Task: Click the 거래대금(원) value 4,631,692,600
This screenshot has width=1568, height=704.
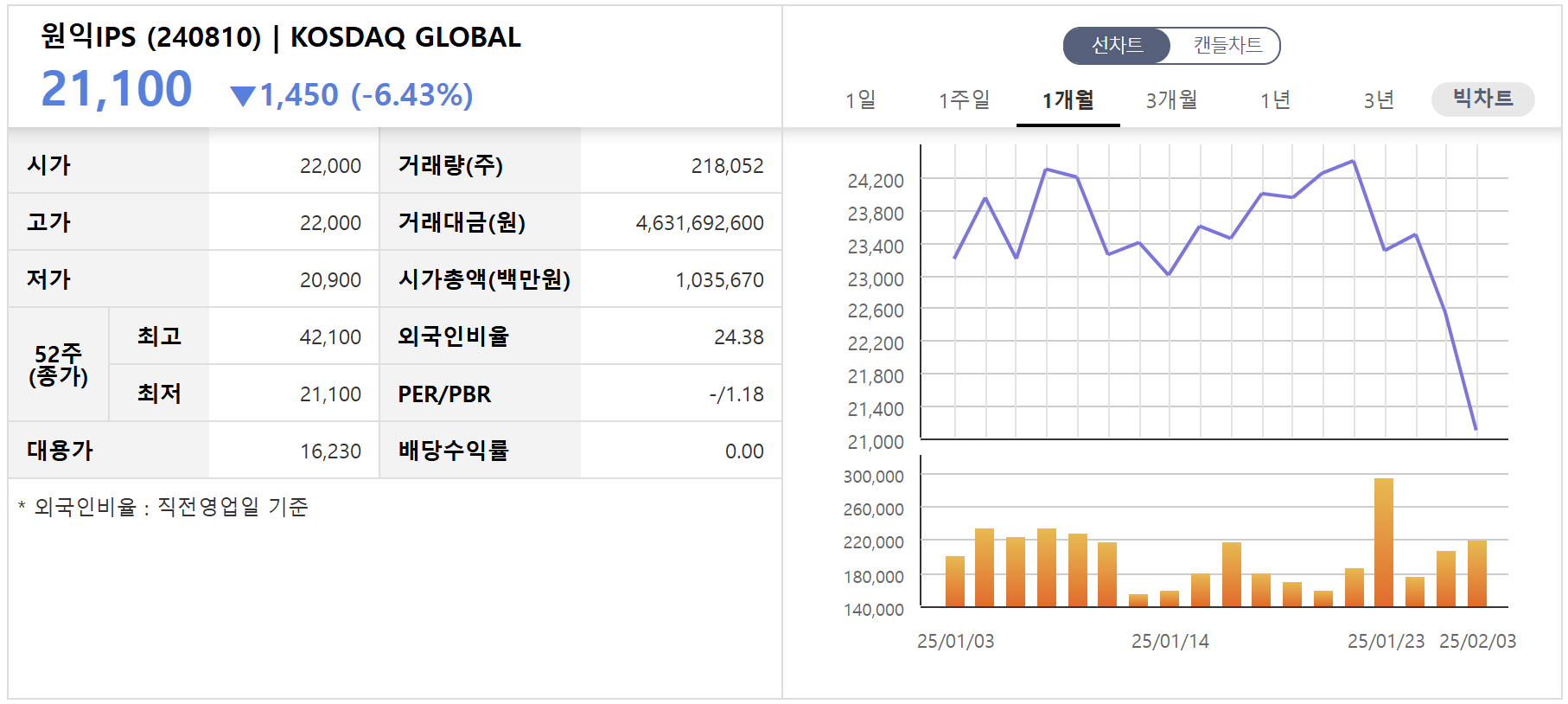Action: 699,223
